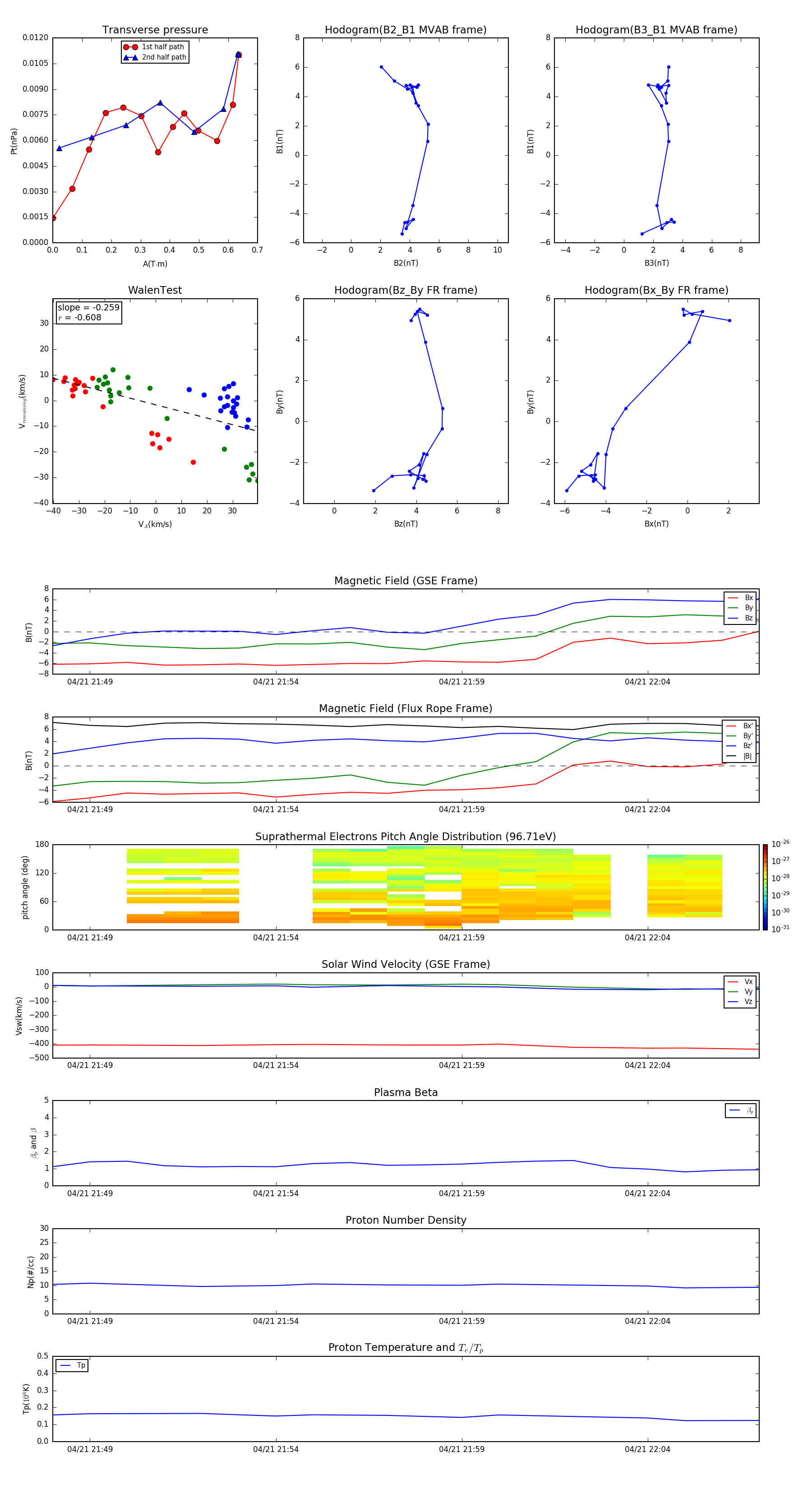Click 'Magnetic Field (Flux Rope Frame)' title
The image size is (812, 1489).
(406, 708)
